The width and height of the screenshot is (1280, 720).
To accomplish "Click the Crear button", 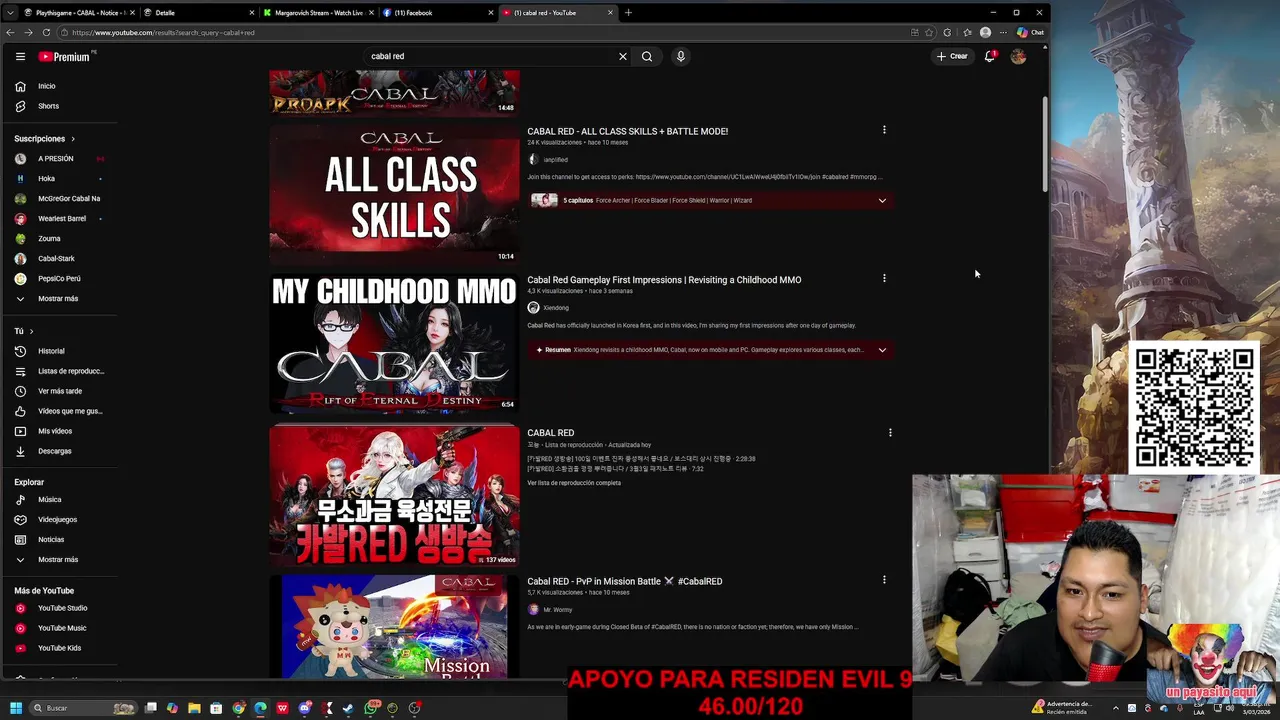I will (x=952, y=57).
